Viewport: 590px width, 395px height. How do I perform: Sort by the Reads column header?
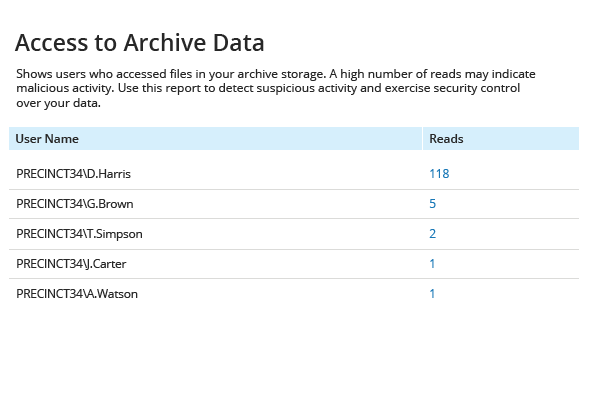pyautogui.click(x=446, y=139)
